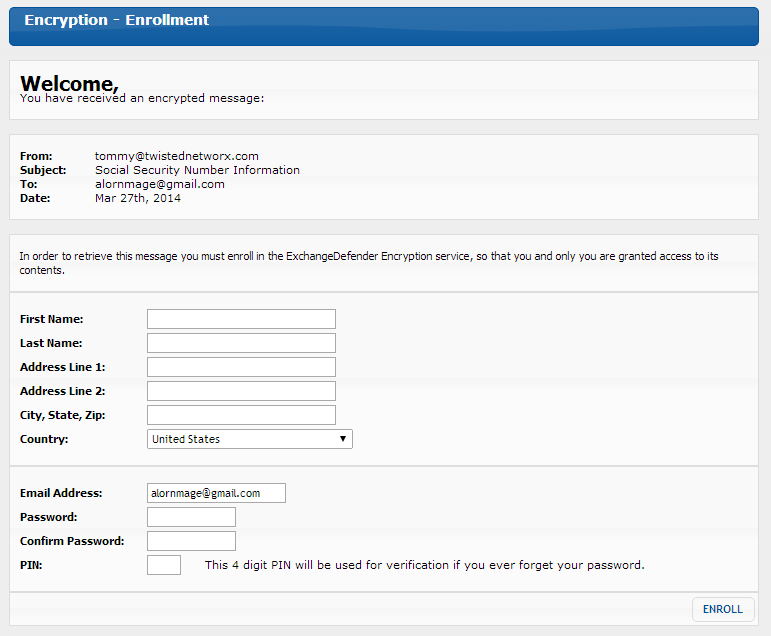Click the date Mar 27th, 2014
Screen dimensions: 771x636
138,198
